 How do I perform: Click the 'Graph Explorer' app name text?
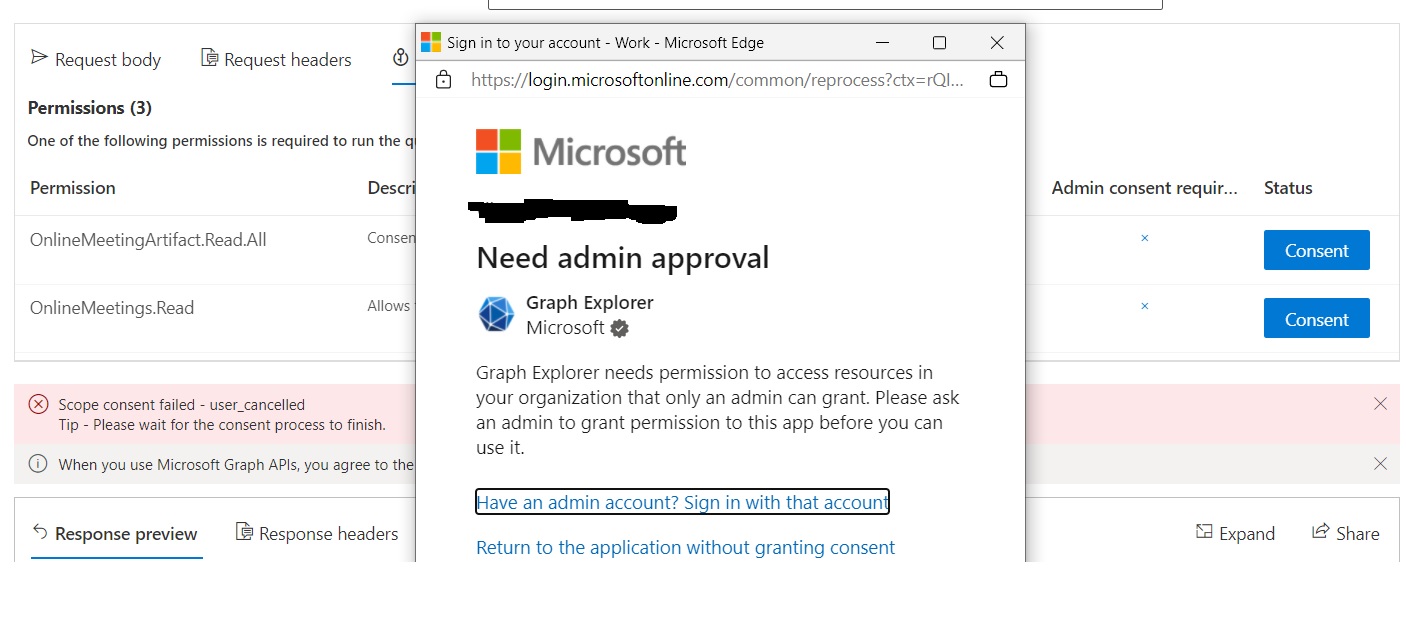590,303
